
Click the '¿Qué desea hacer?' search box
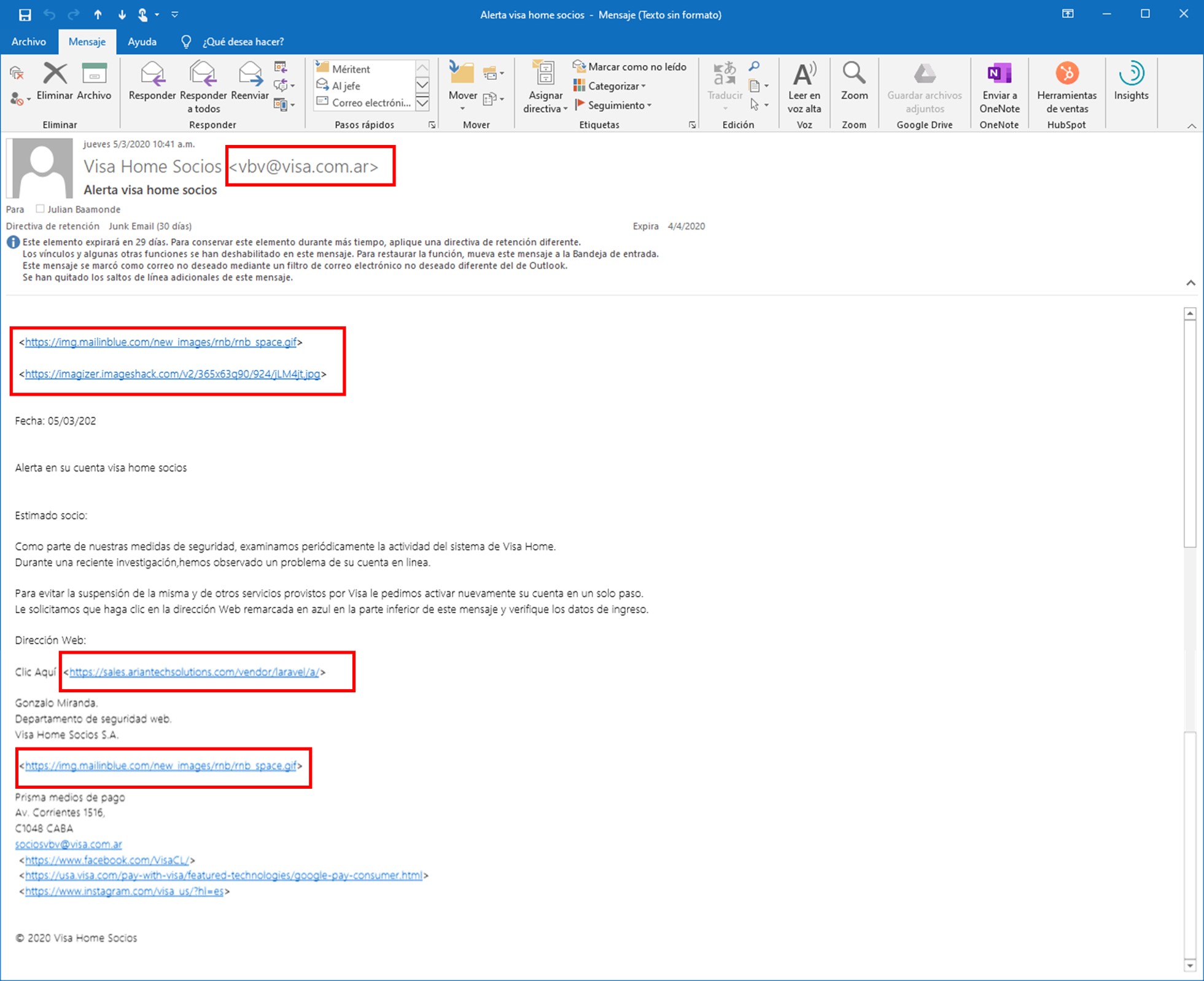(243, 42)
